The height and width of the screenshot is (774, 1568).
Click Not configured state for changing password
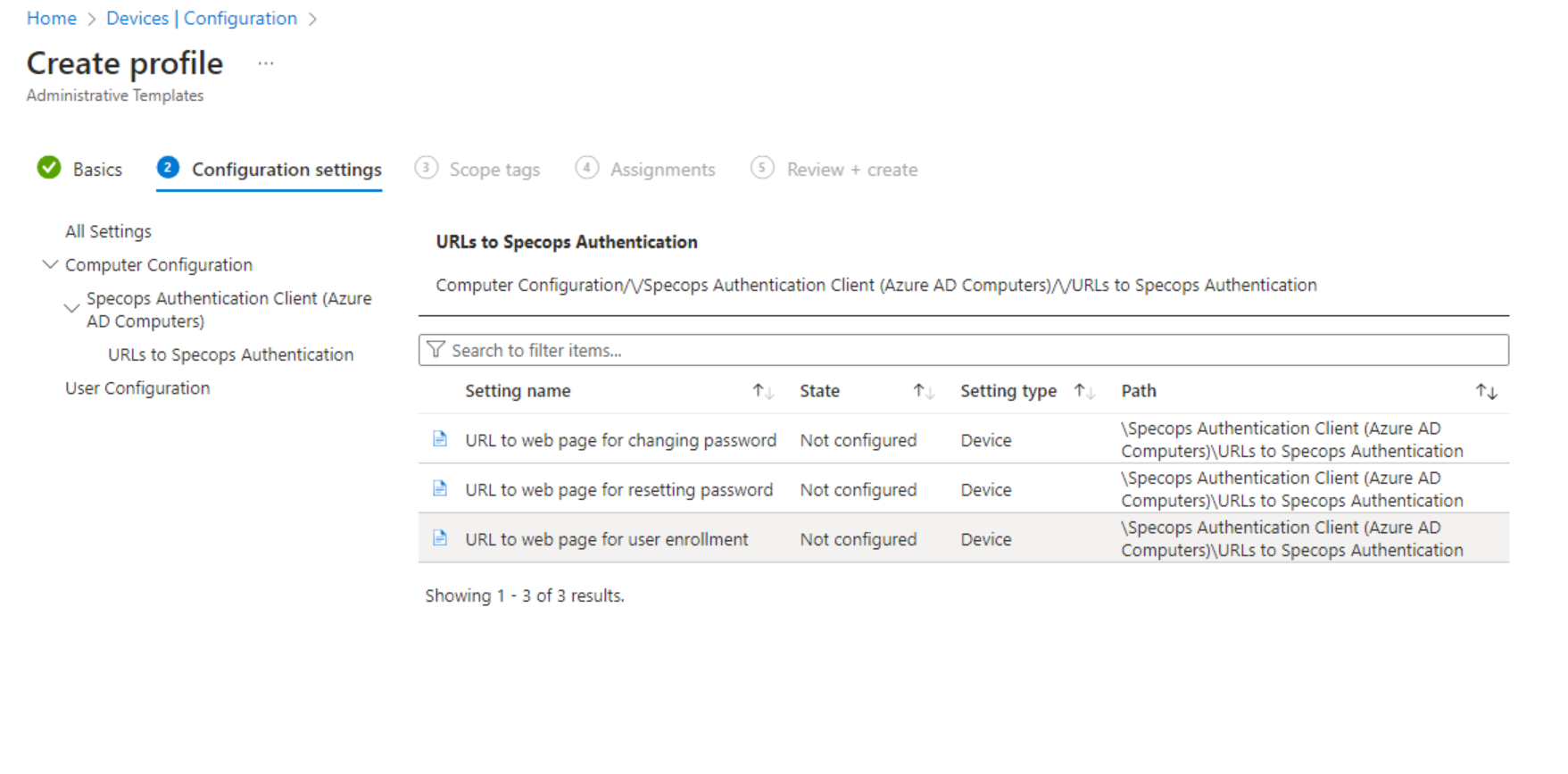(x=859, y=440)
